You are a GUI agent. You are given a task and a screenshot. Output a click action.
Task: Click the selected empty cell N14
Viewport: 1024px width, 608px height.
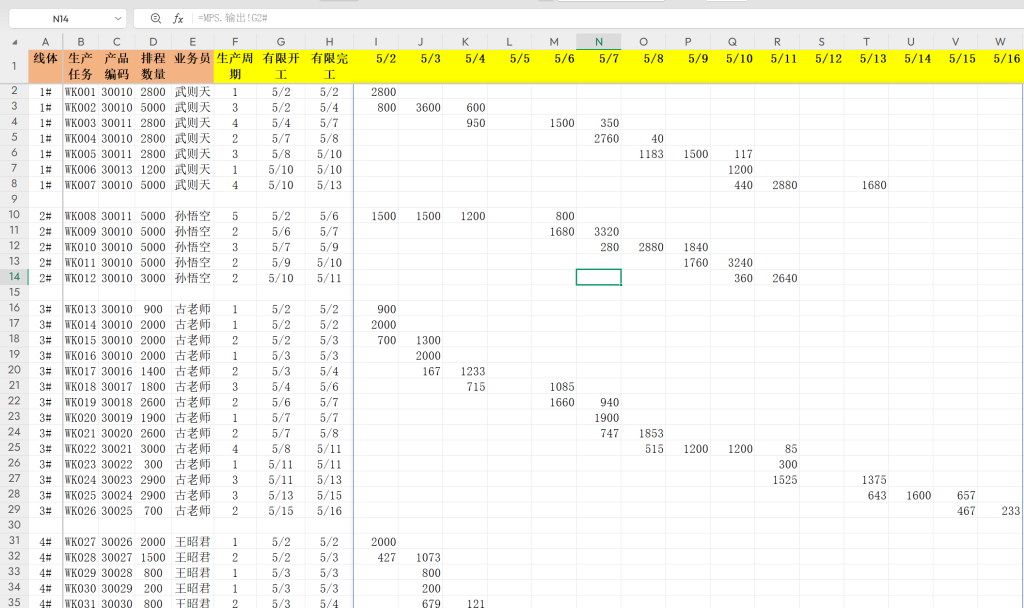click(598, 278)
